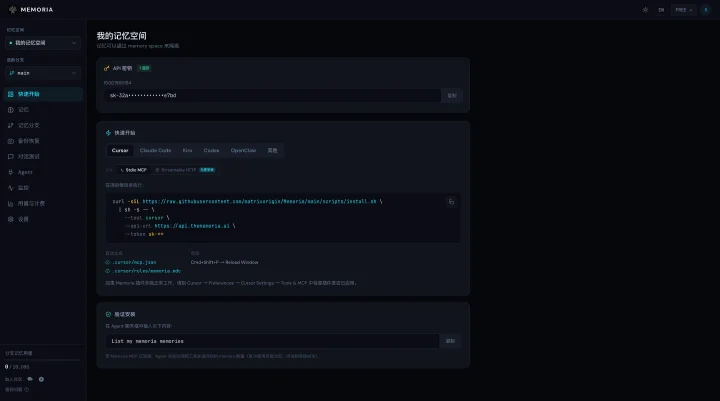The width and height of the screenshot is (720, 401).
Task: Click the check icon beside memoria.mdc
Action: 107,271
